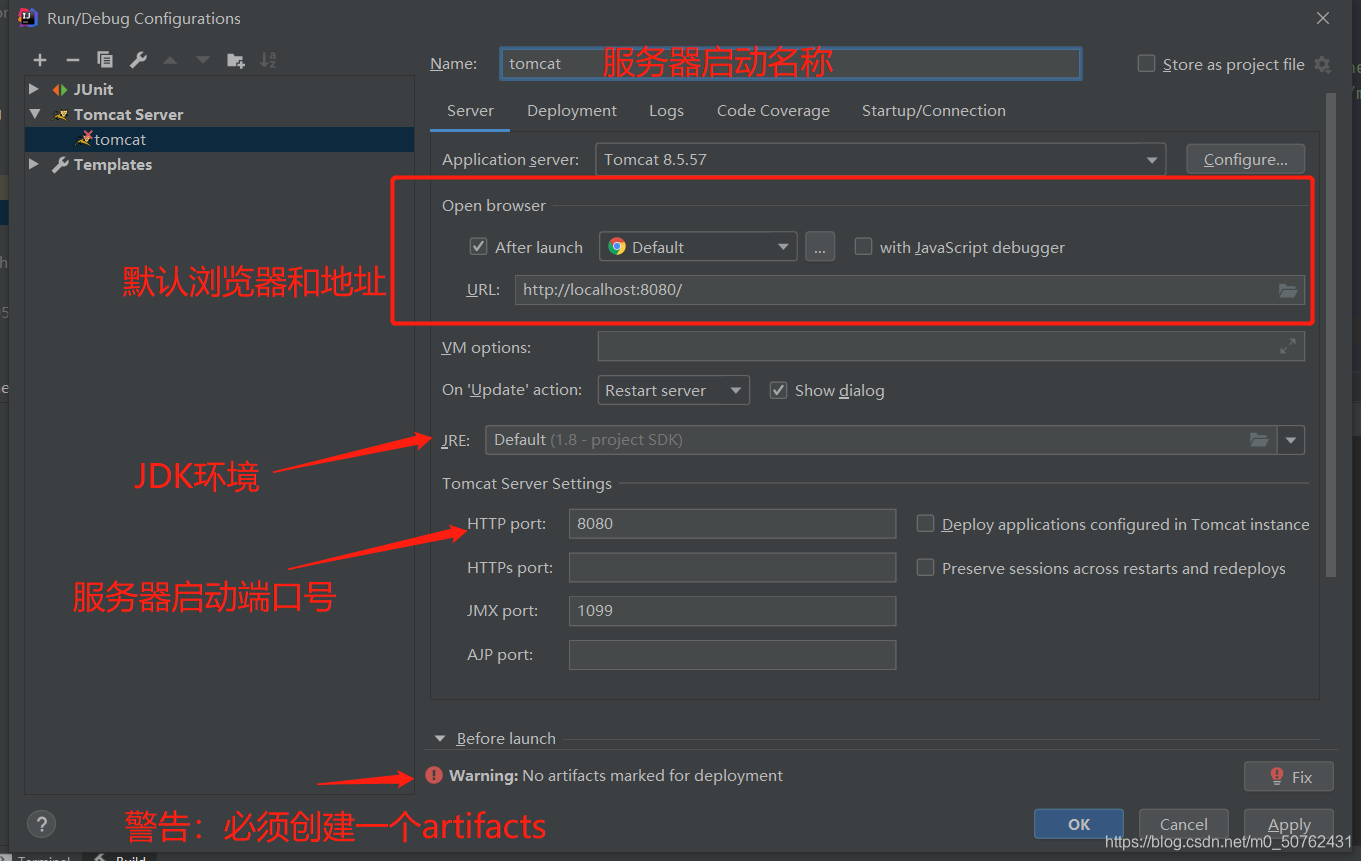Click red warning icon before launch

point(434,775)
